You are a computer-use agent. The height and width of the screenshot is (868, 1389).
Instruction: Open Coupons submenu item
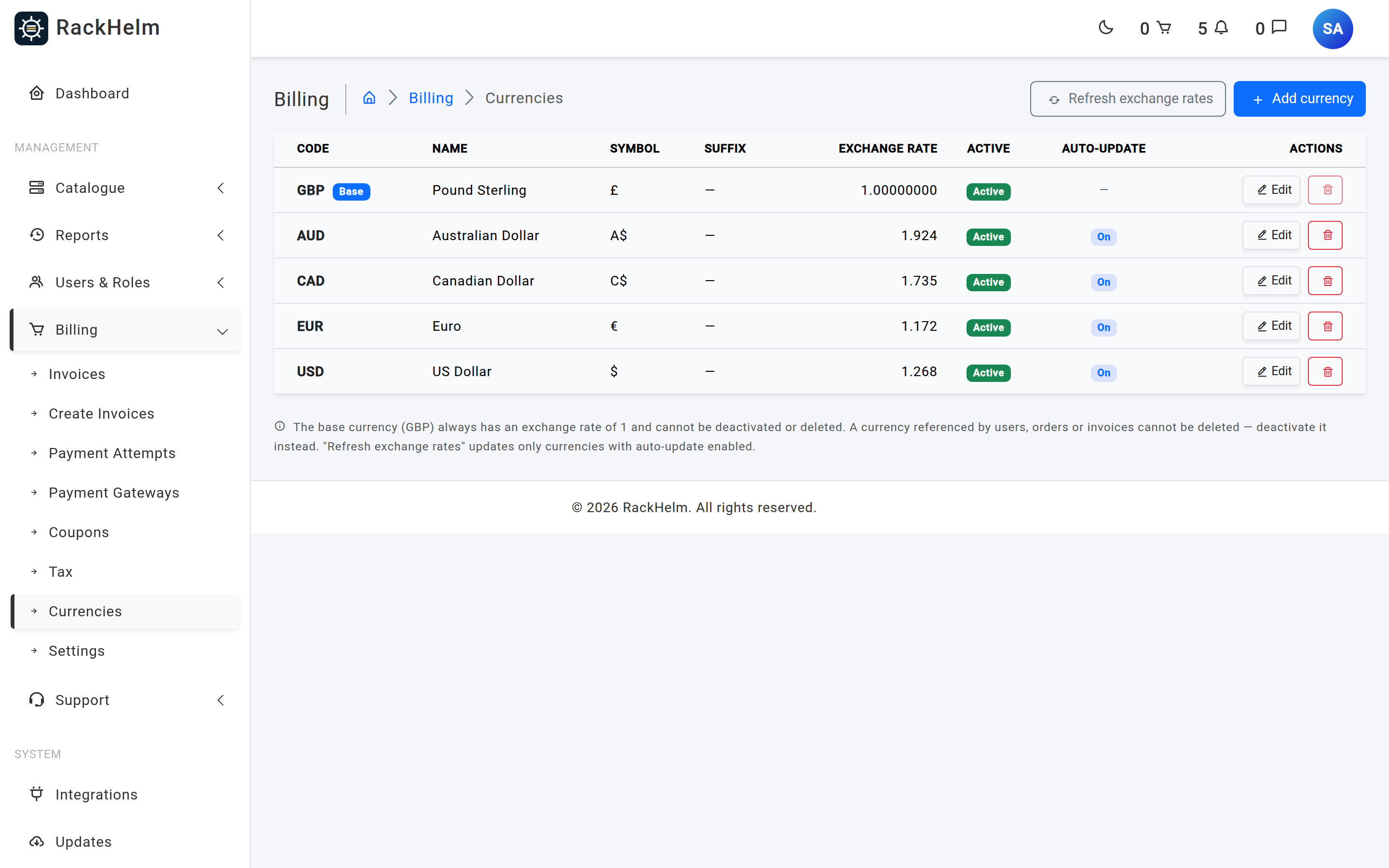(x=125, y=532)
